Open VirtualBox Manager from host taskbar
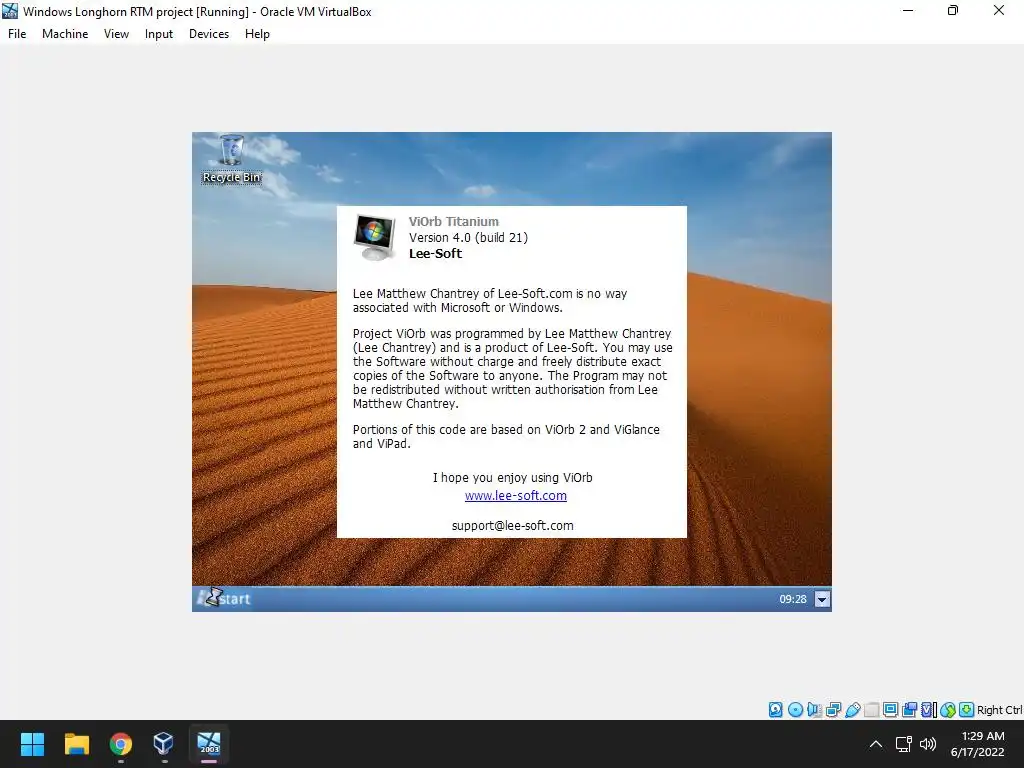The image size is (1024, 768). point(164,744)
